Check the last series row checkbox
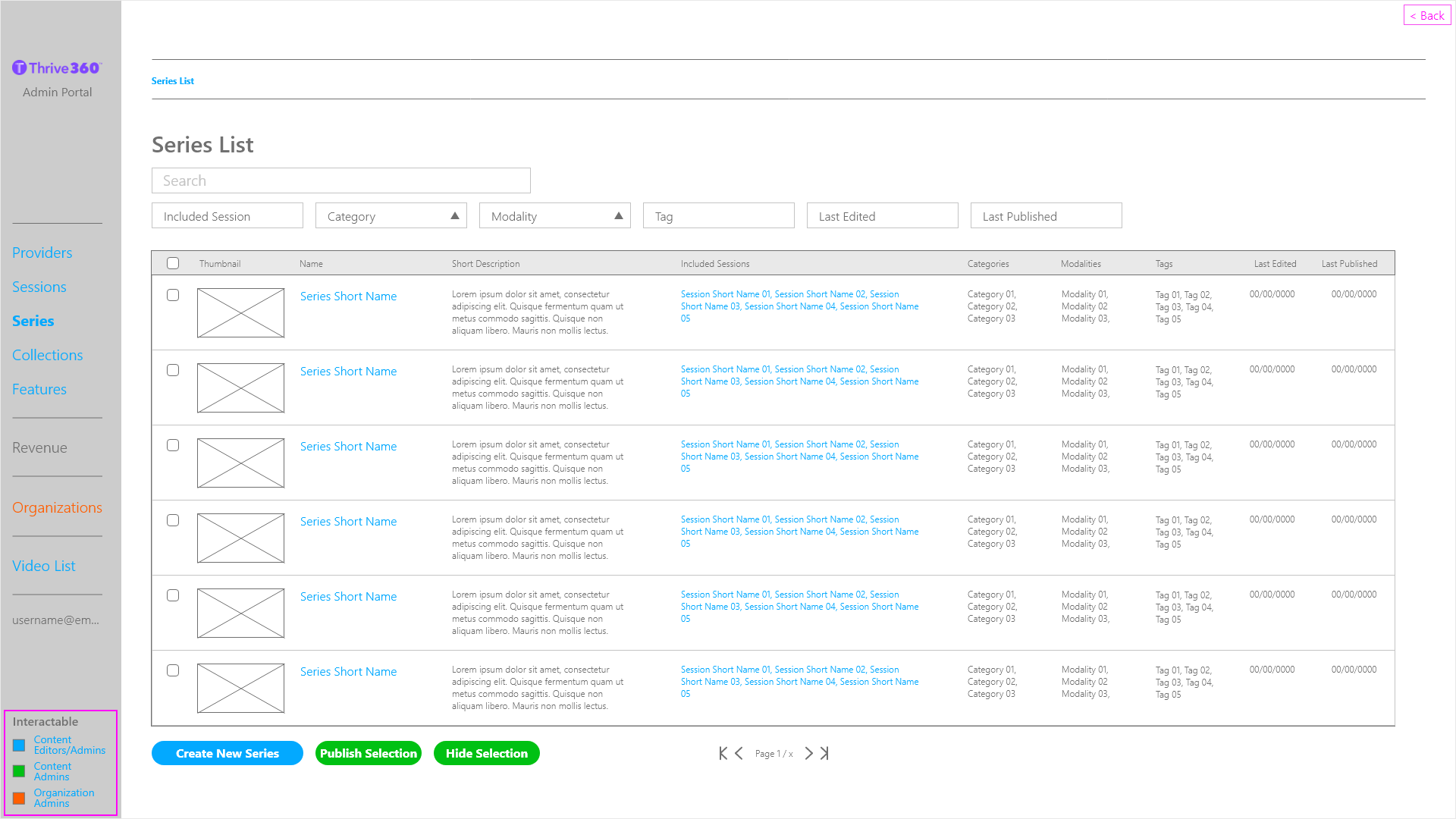The image size is (1456, 819). click(x=173, y=670)
